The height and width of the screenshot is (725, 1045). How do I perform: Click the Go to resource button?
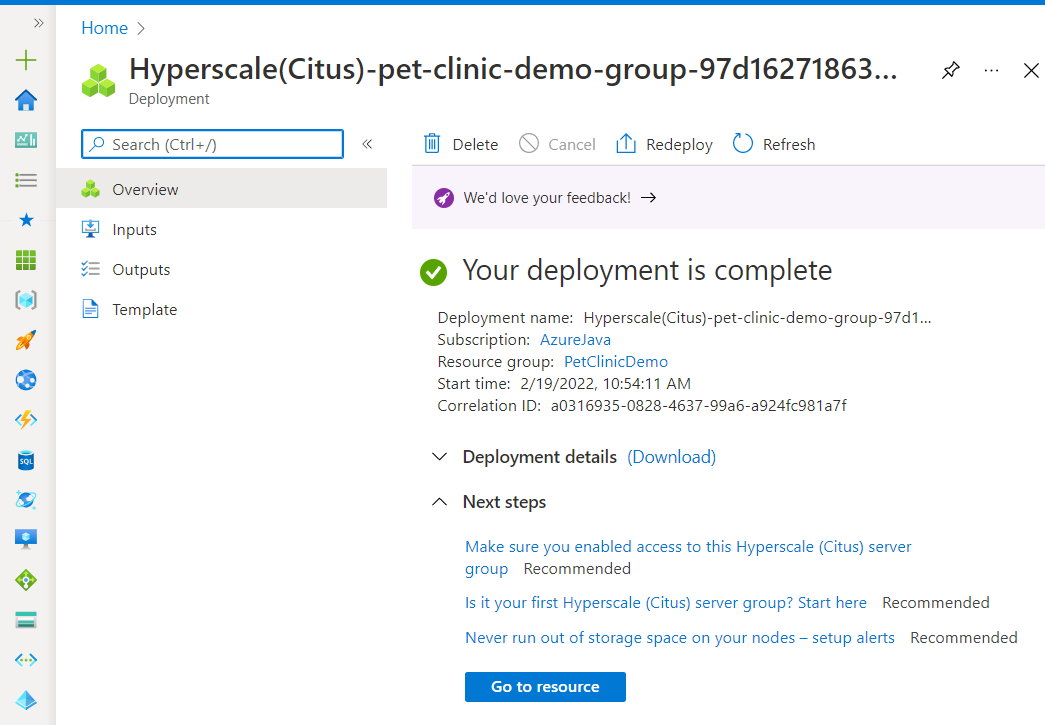(545, 687)
